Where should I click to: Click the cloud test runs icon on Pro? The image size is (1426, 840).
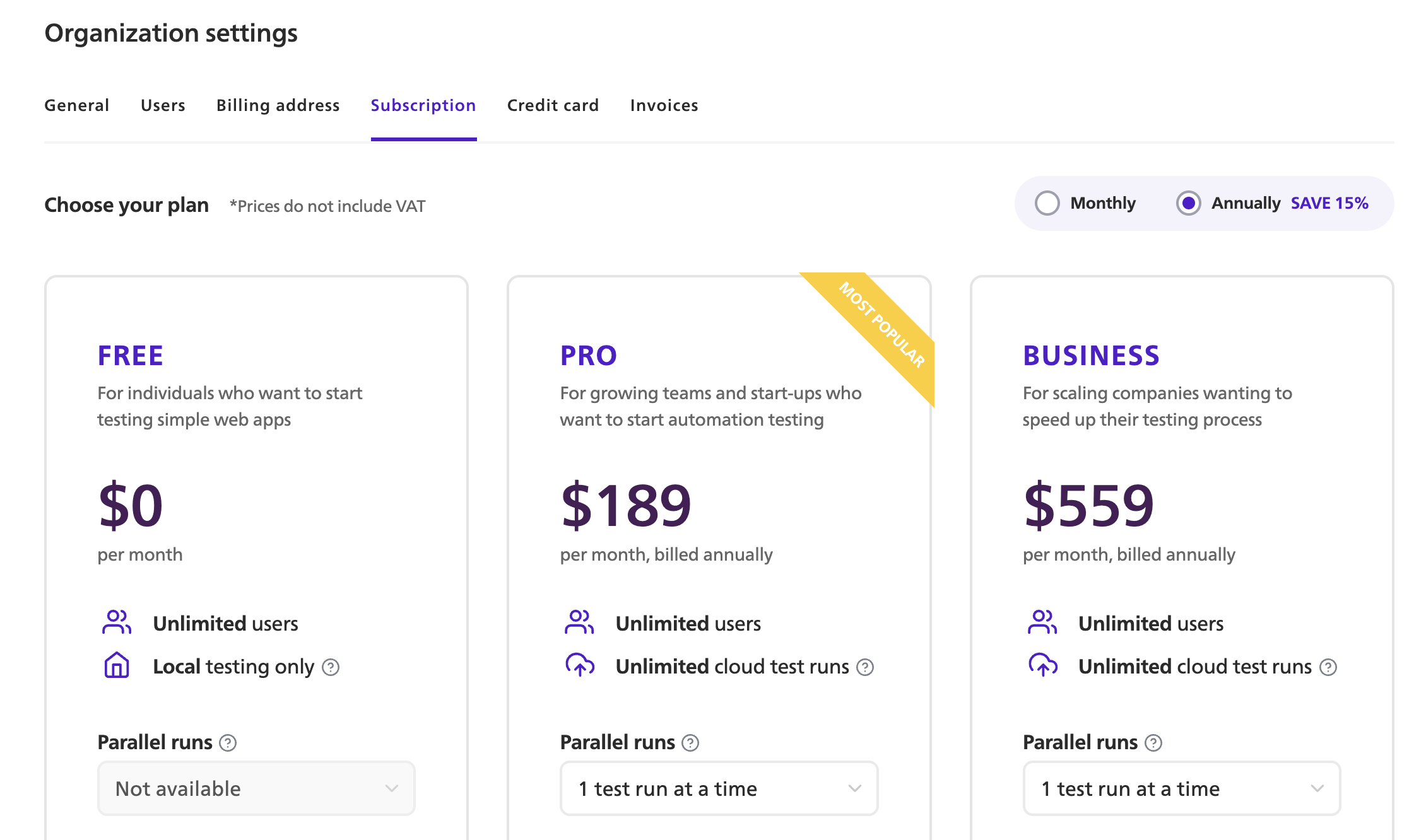[580, 665]
